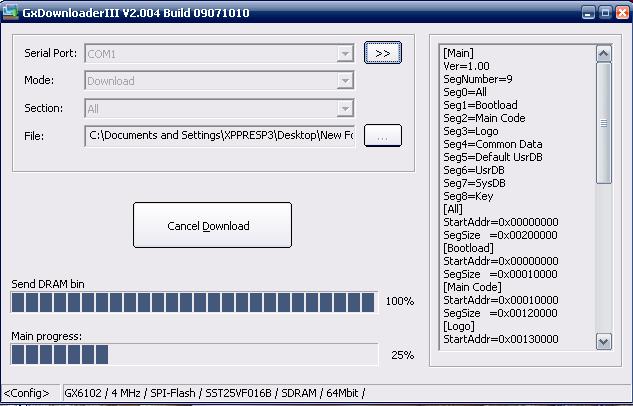Select the [All] section header line
Viewport: 633px width, 406px height.
pyautogui.click(x=453, y=209)
